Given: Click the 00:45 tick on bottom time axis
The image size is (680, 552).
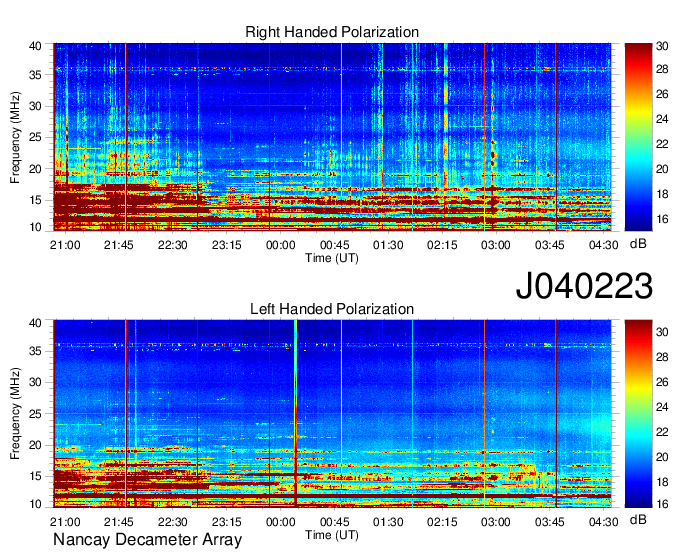Looking at the screenshot, I should pos(334,522).
